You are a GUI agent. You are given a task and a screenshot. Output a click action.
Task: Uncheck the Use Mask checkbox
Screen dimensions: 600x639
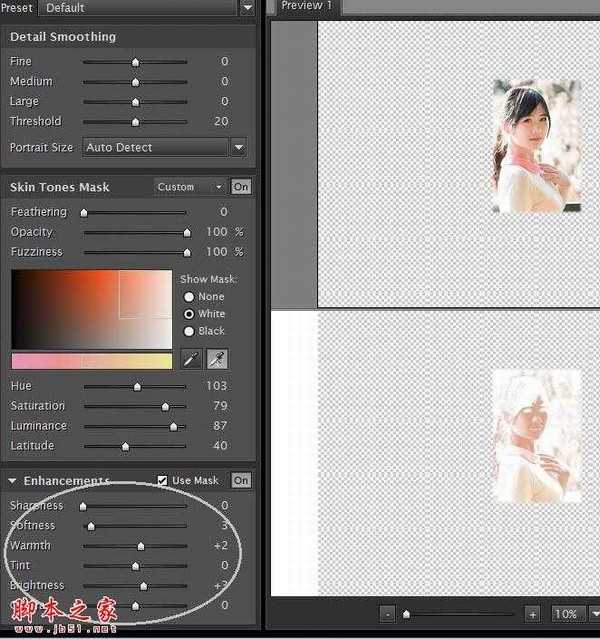162,480
